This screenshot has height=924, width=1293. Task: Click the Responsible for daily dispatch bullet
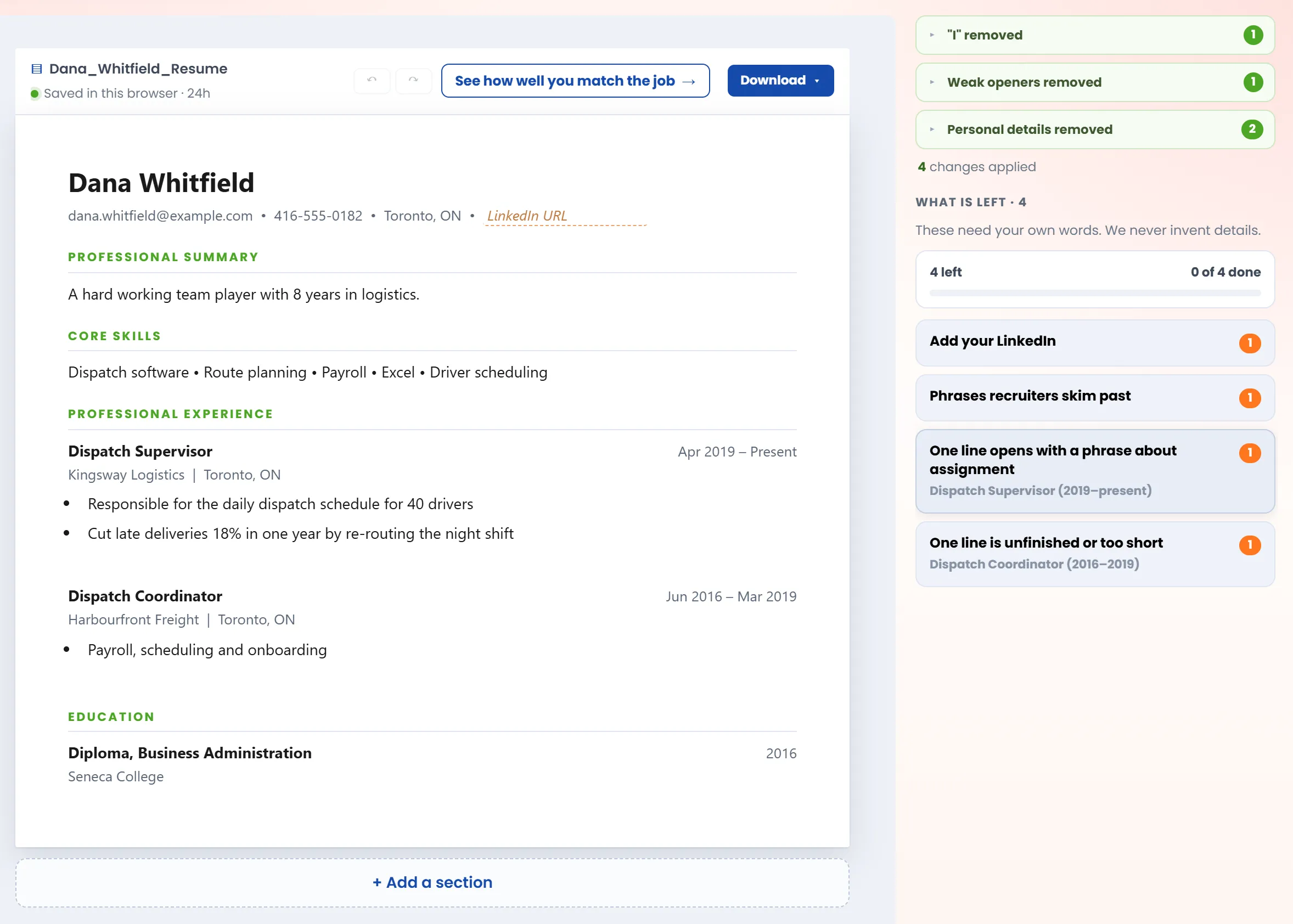(x=280, y=504)
